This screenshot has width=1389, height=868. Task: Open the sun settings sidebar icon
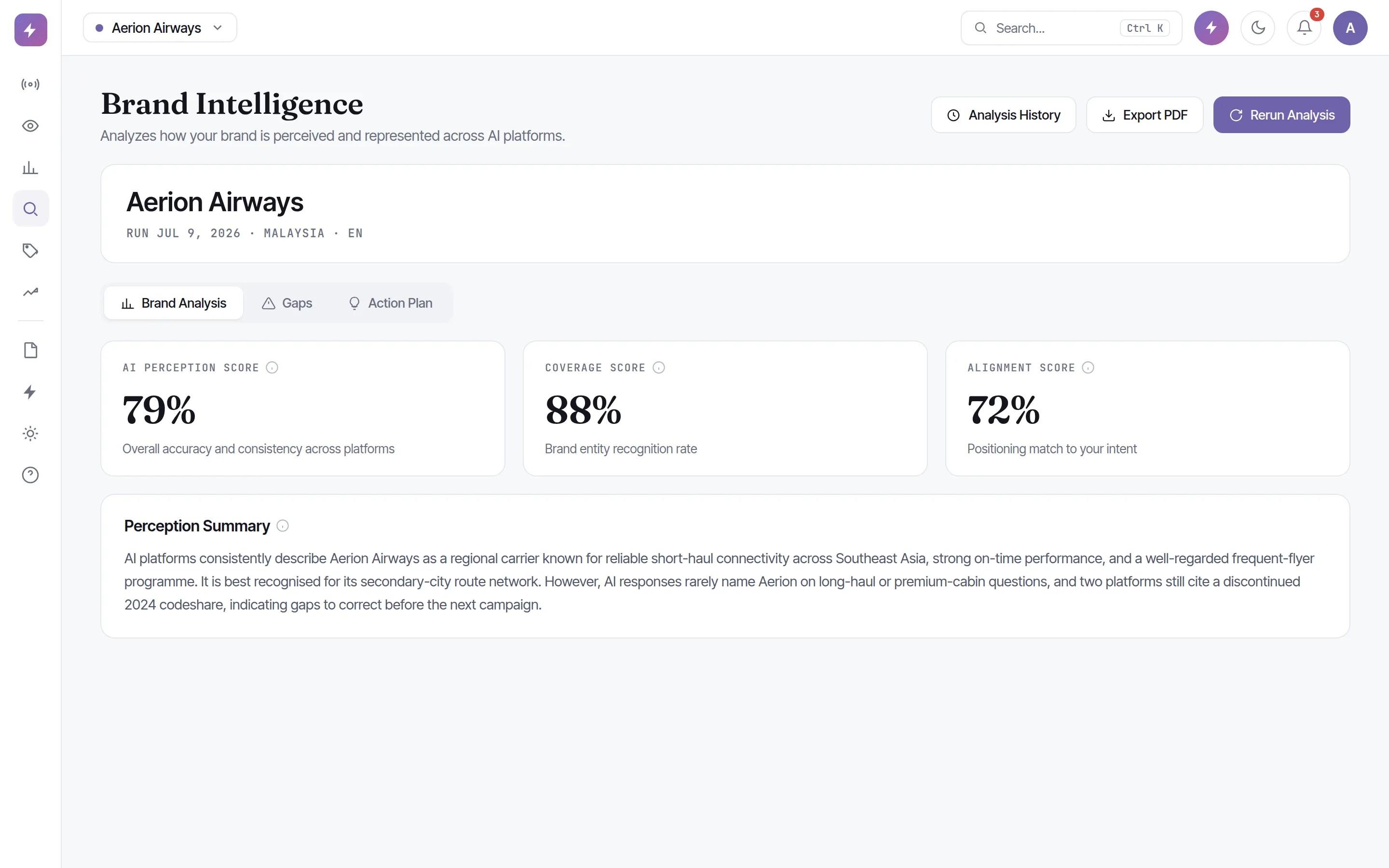(x=30, y=434)
